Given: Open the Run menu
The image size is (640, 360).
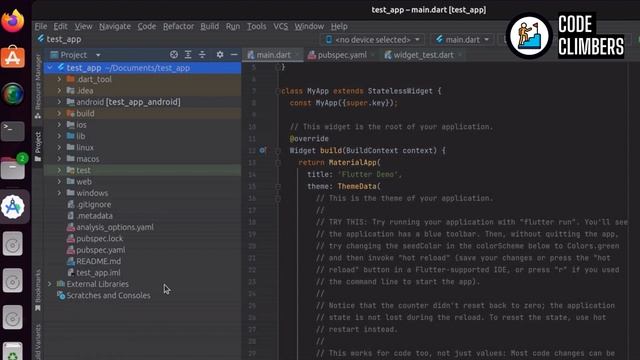Looking at the screenshot, I should point(233,26).
